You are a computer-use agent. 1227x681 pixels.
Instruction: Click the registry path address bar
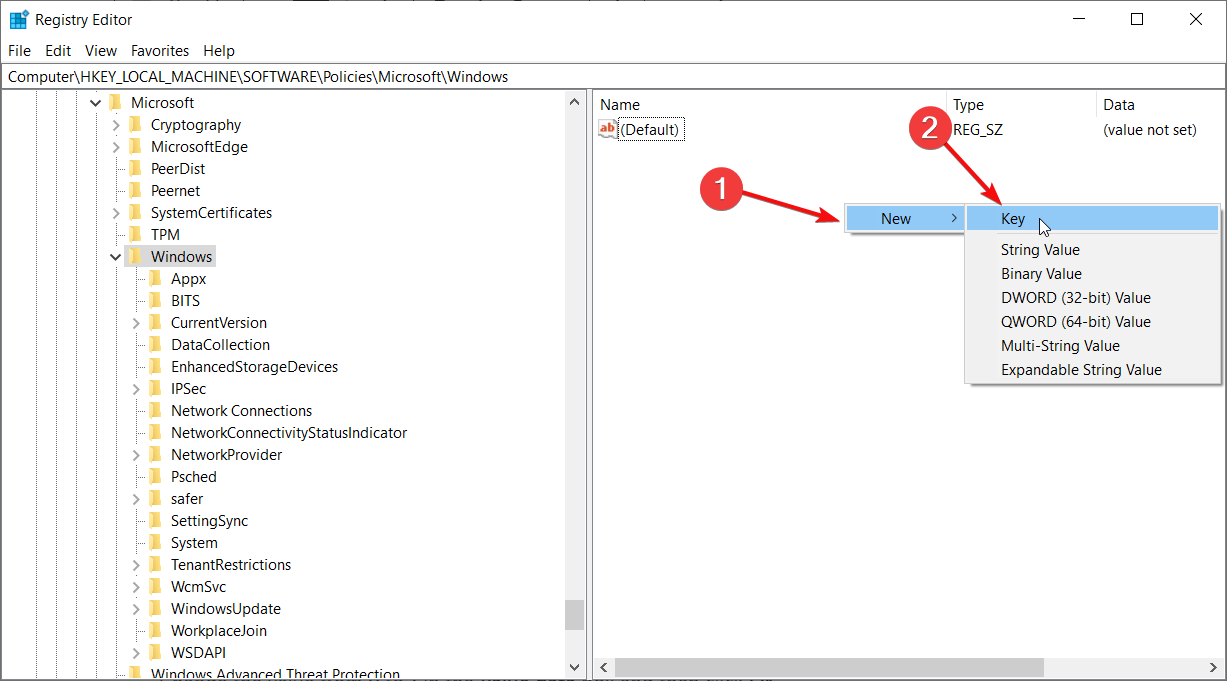(x=613, y=77)
